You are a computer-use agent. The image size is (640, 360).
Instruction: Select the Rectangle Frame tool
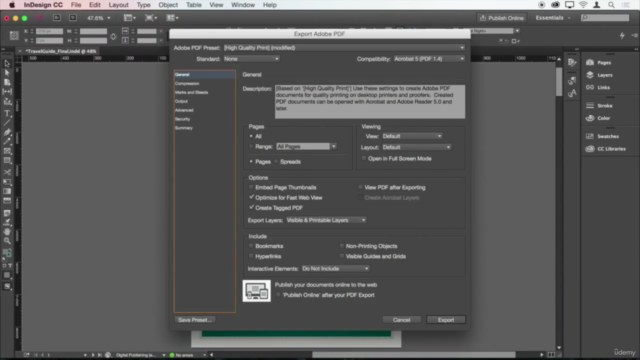pos(7,151)
